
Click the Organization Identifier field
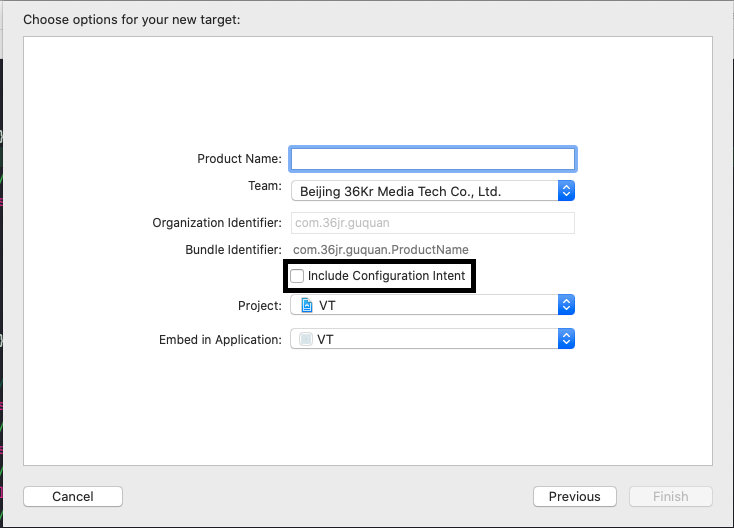433,223
